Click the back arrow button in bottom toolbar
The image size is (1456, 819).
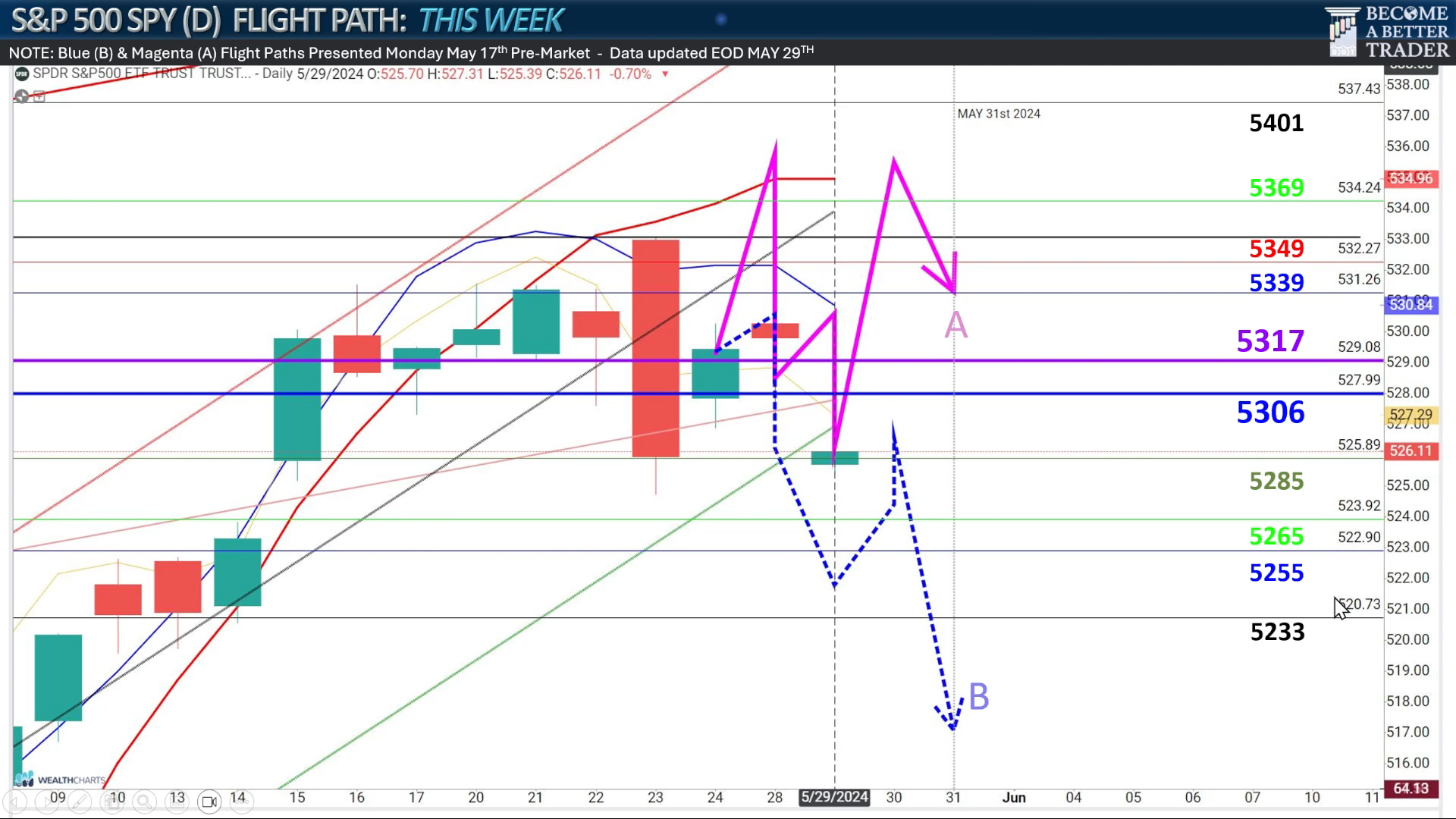[14, 802]
